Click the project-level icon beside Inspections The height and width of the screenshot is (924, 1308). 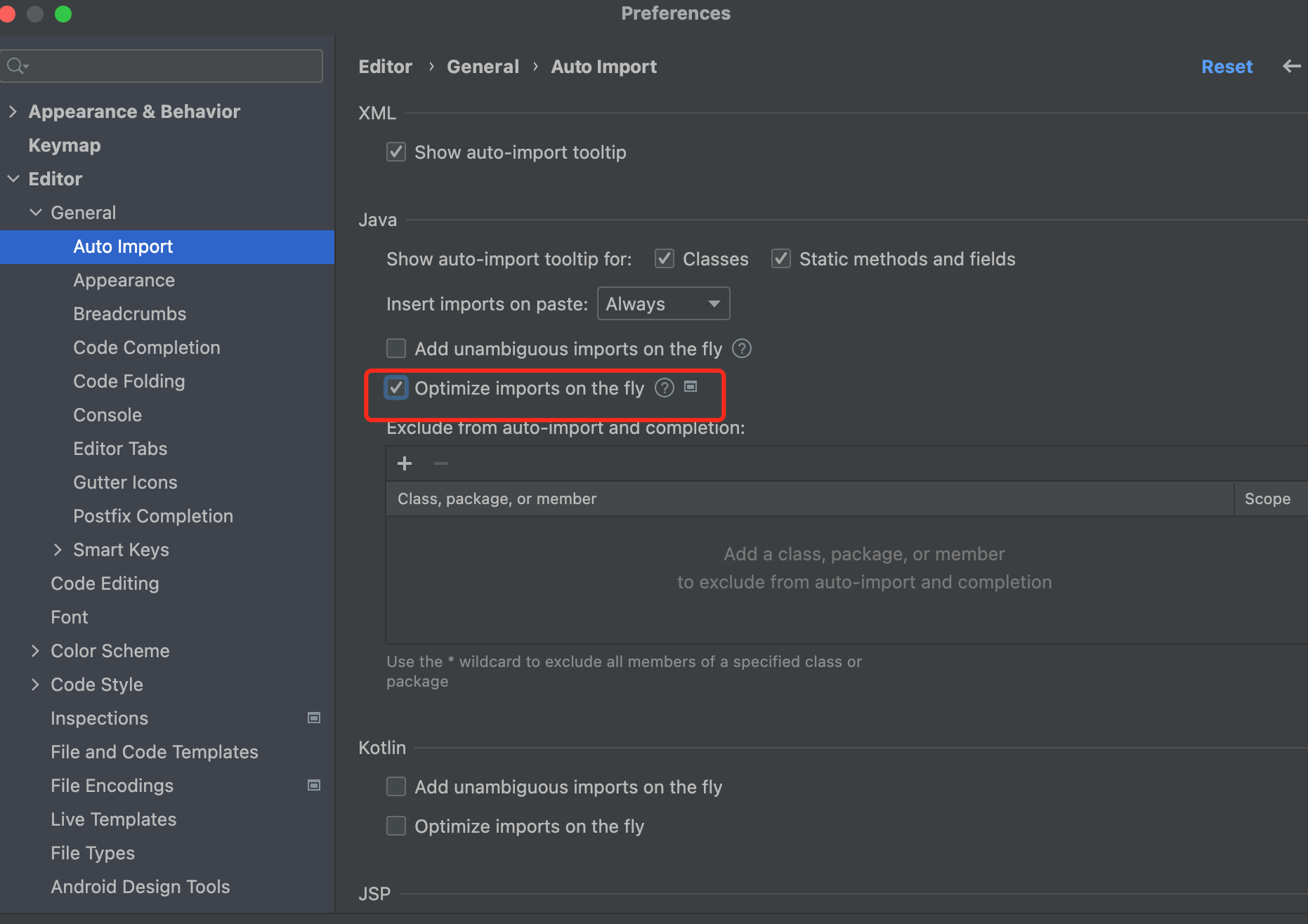click(x=314, y=718)
